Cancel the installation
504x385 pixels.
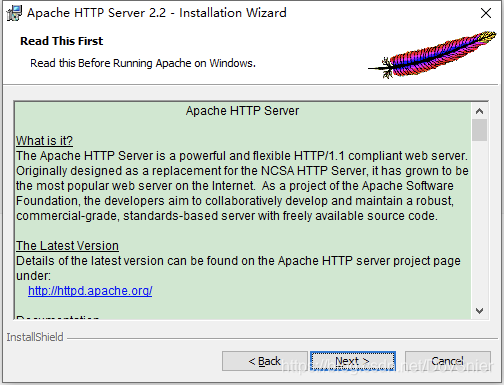[x=447, y=361]
